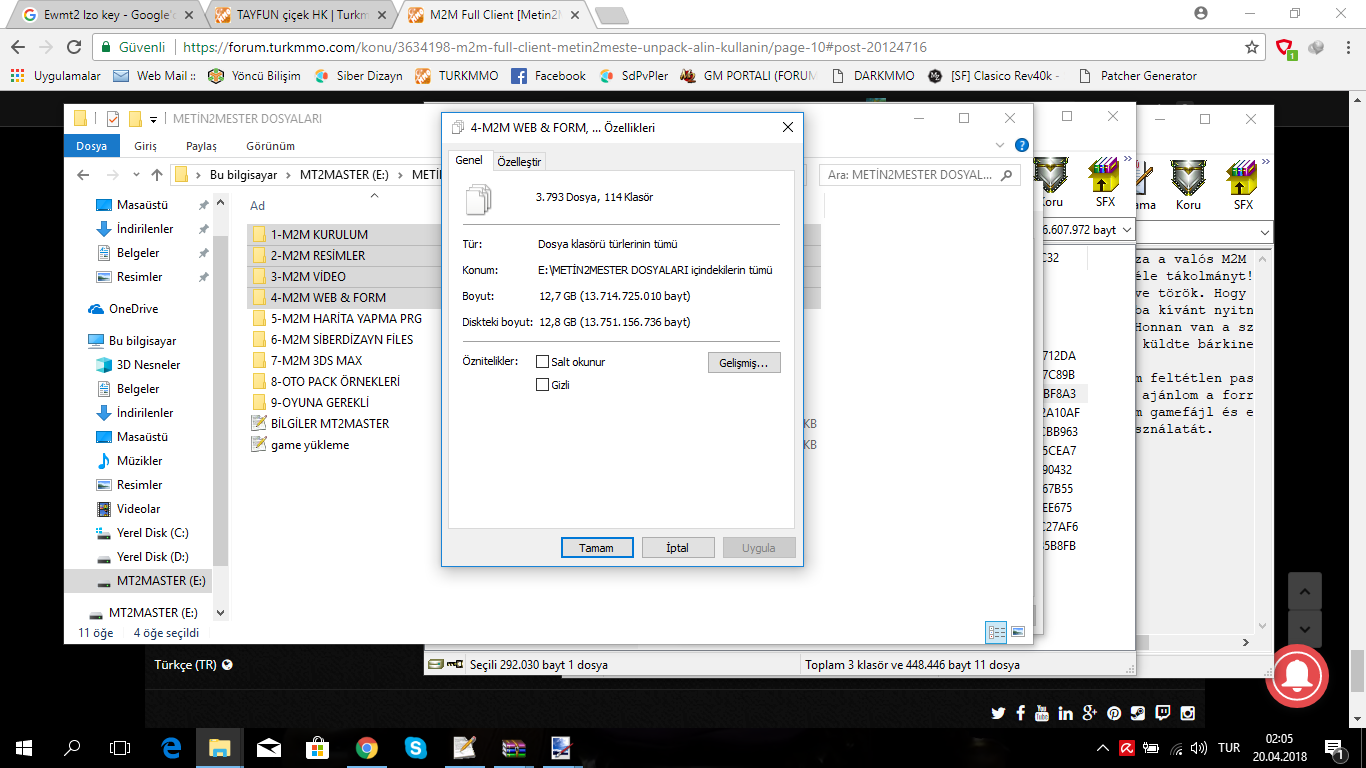Click the METİN2MESTER search field
The width and height of the screenshot is (1366, 768).
[920, 175]
